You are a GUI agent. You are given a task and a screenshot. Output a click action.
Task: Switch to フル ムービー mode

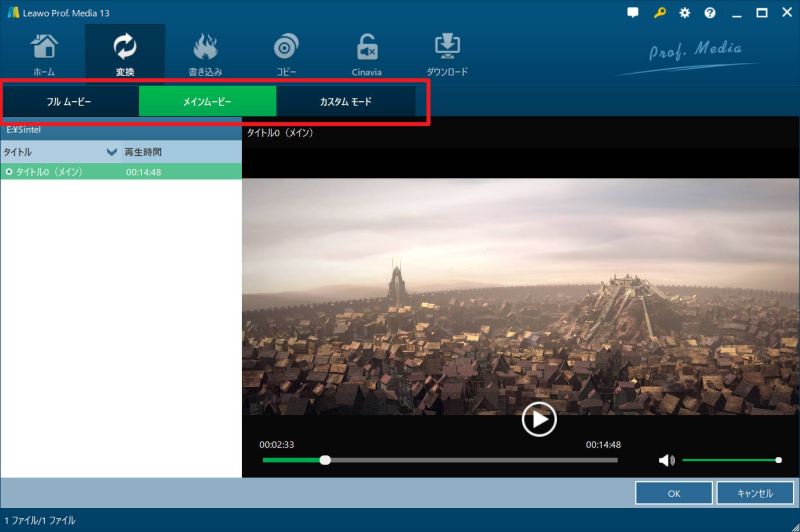pyautogui.click(x=69, y=102)
